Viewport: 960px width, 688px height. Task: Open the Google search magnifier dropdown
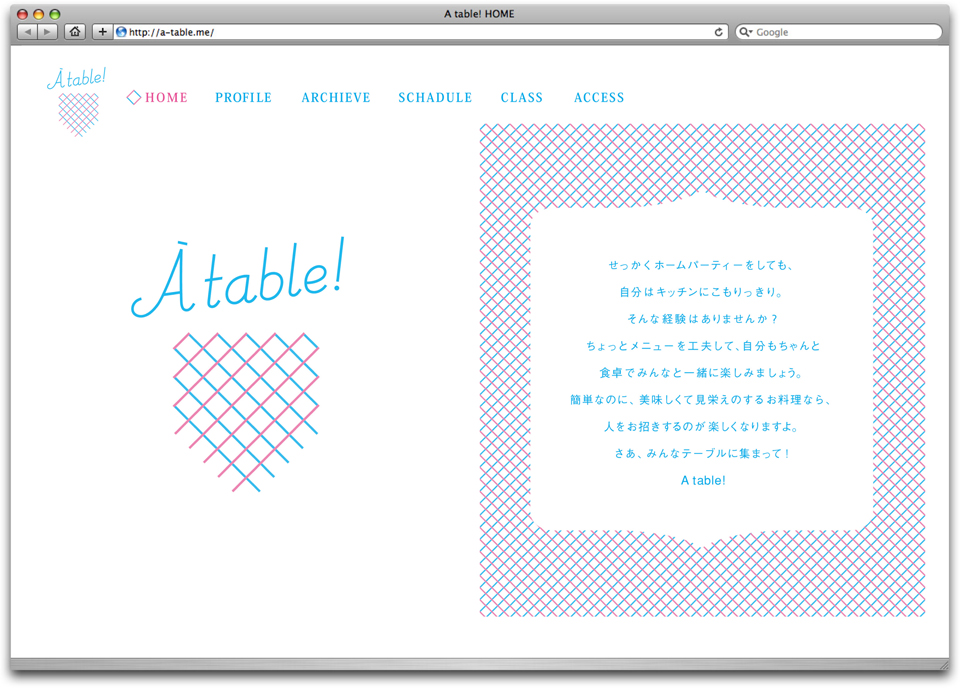[x=745, y=32]
